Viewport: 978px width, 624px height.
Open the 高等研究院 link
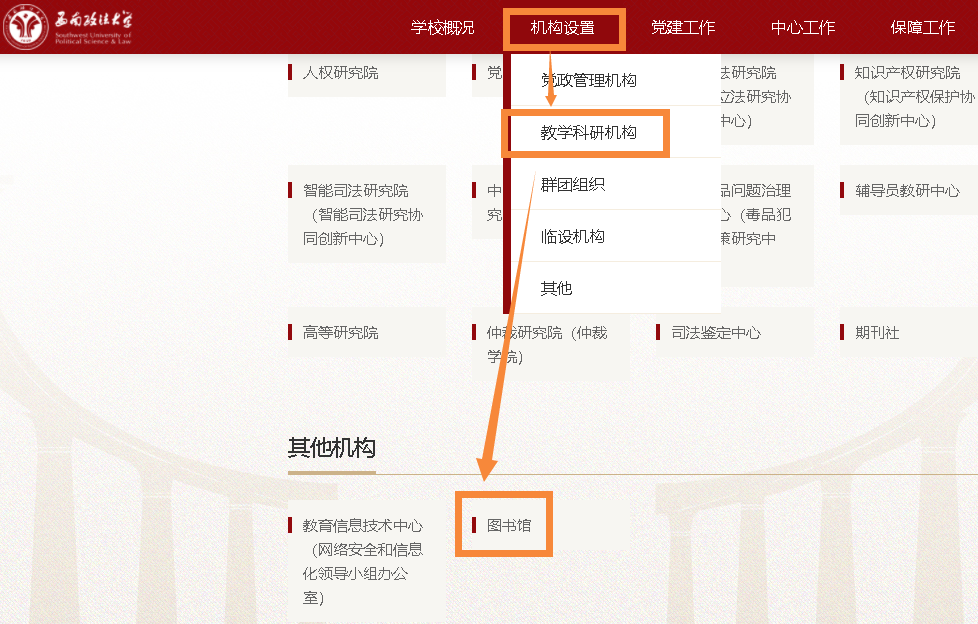(x=341, y=333)
